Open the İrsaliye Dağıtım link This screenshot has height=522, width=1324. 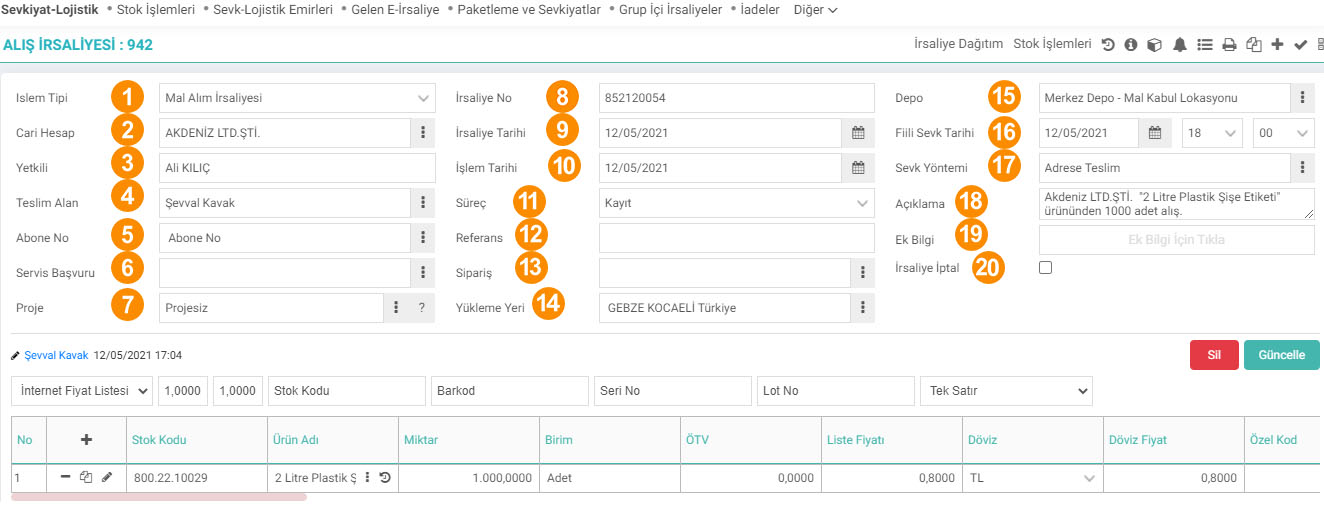point(958,44)
